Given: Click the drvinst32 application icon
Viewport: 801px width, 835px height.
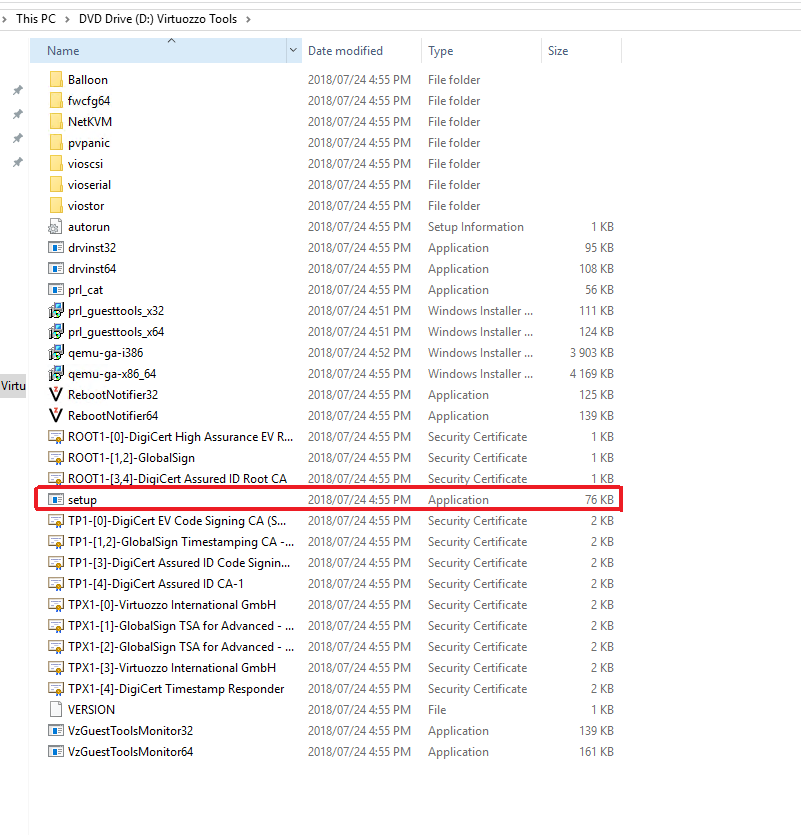Looking at the screenshot, I should click(56, 248).
